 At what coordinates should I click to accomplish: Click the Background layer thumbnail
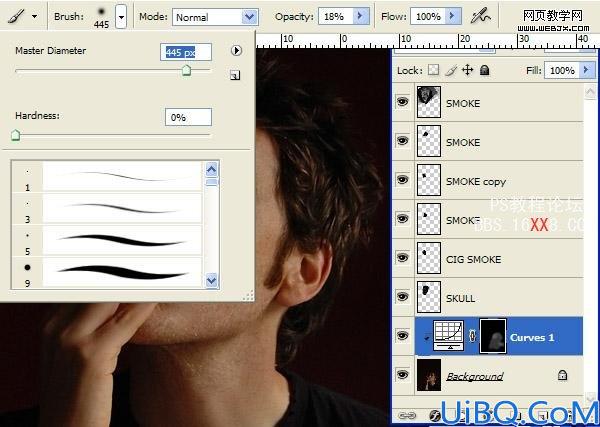click(429, 375)
